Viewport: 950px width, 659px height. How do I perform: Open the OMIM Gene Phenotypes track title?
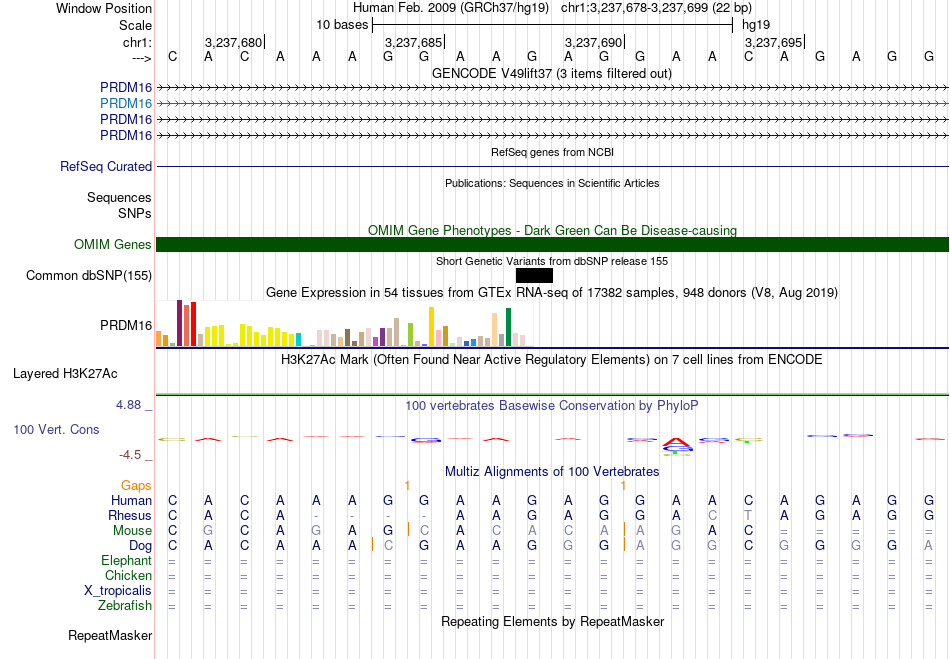click(552, 230)
